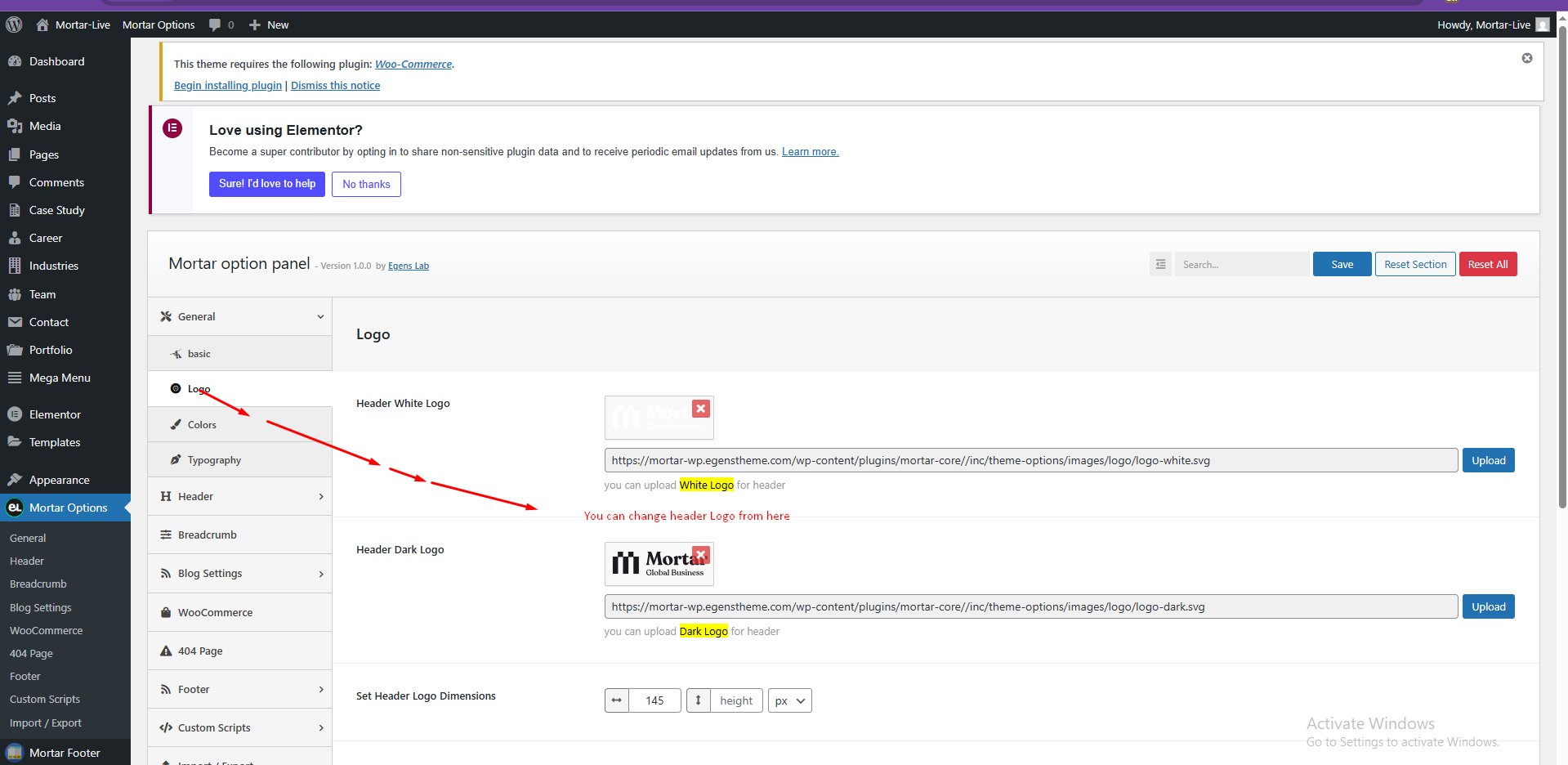Click the Save button
The width and height of the screenshot is (1568, 765).
pyautogui.click(x=1342, y=264)
